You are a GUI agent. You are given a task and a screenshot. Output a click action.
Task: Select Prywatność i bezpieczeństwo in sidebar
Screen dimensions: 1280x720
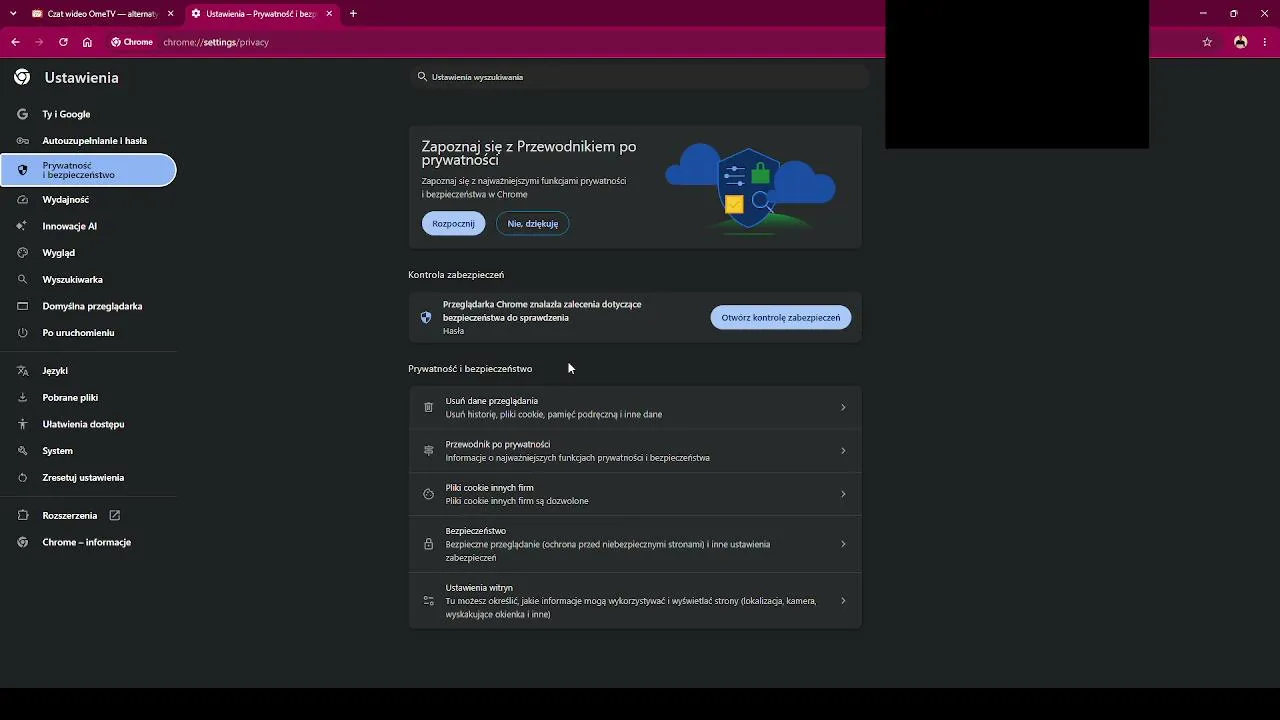88,170
